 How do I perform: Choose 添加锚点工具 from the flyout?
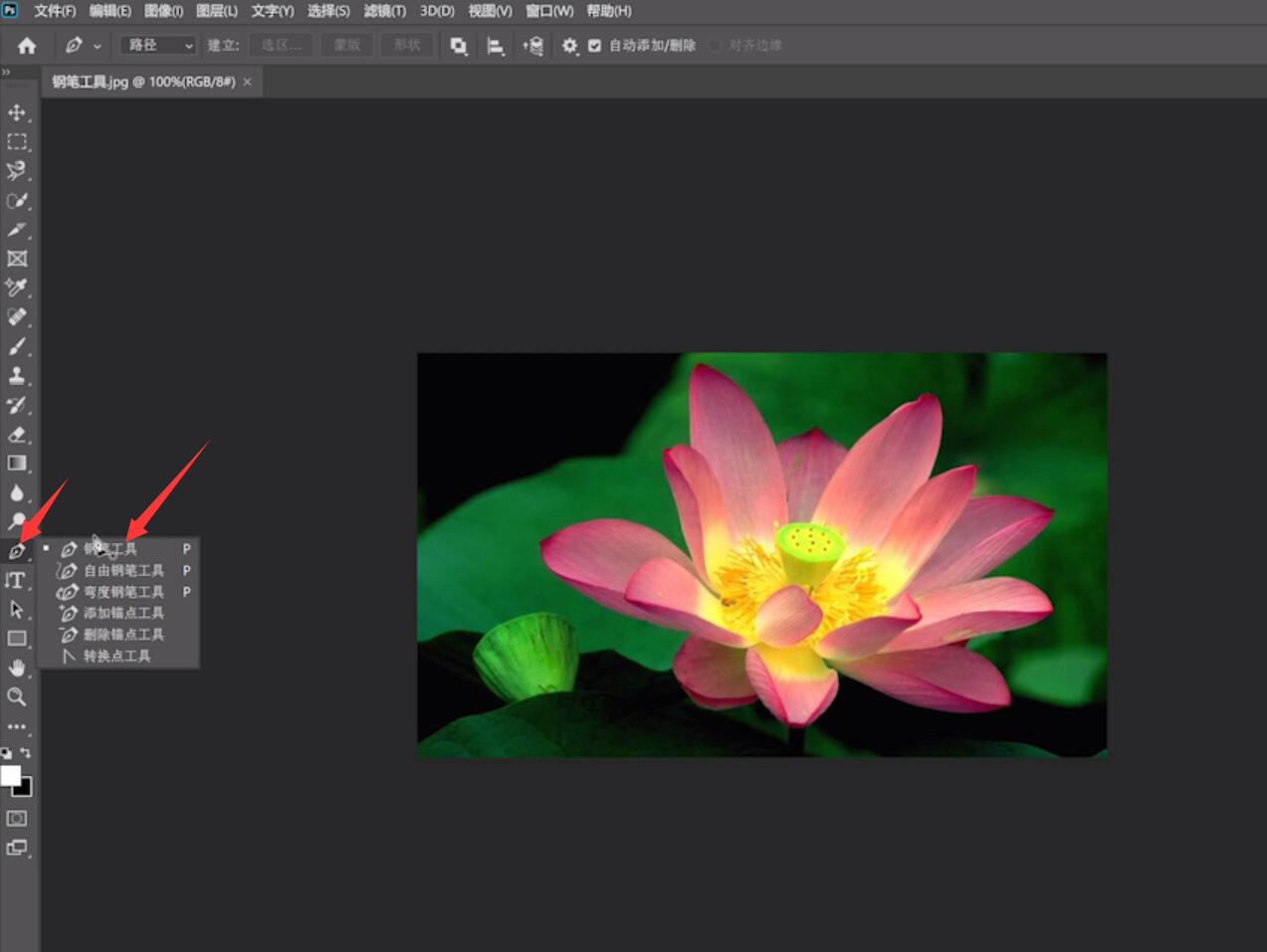117,613
